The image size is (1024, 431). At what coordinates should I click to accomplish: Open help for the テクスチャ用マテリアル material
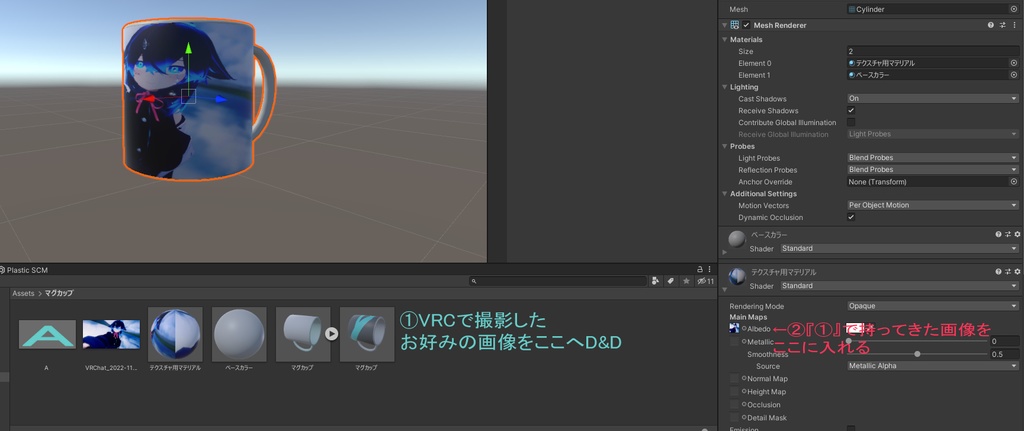[998, 272]
